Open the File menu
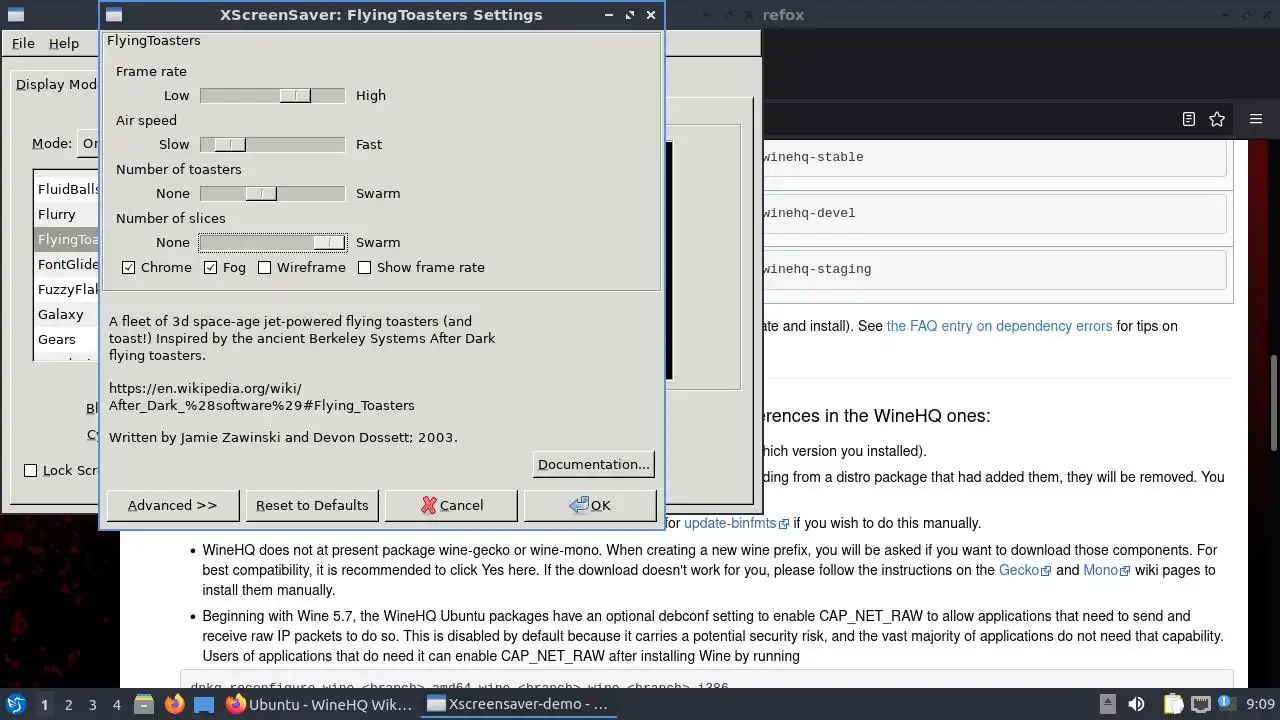Screen dimensions: 1280x720 click(23, 43)
